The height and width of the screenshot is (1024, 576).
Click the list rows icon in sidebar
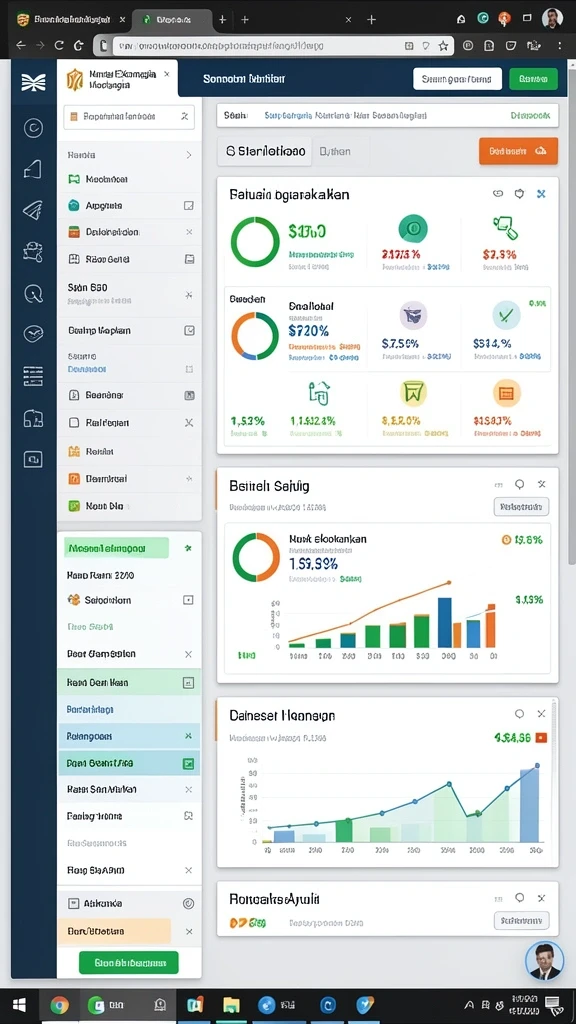33,376
